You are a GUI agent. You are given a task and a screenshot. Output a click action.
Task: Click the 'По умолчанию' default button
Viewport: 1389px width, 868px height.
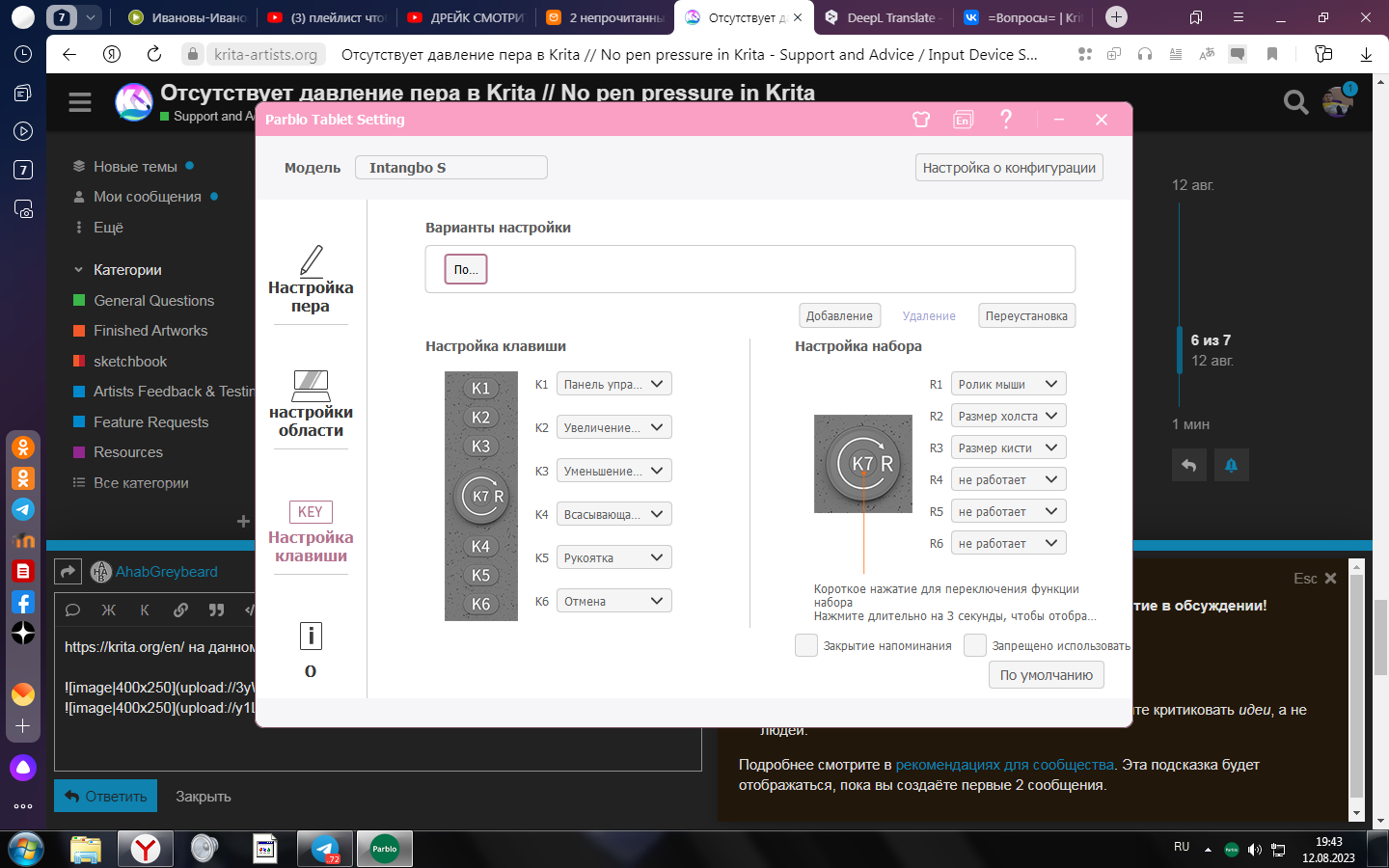[x=1047, y=675]
